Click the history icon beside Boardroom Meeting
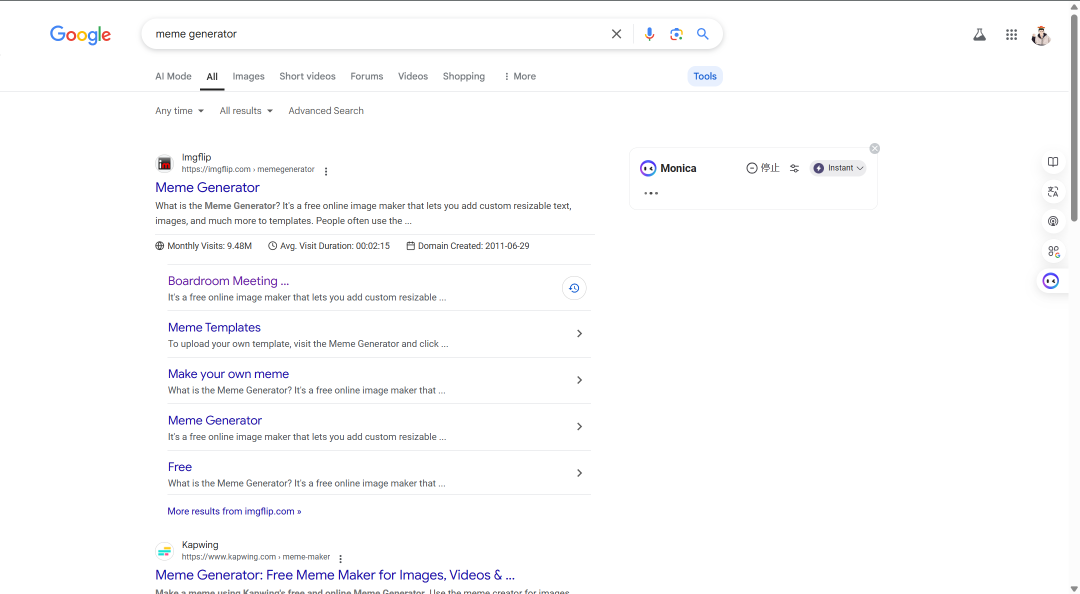1080x594 pixels. (574, 288)
